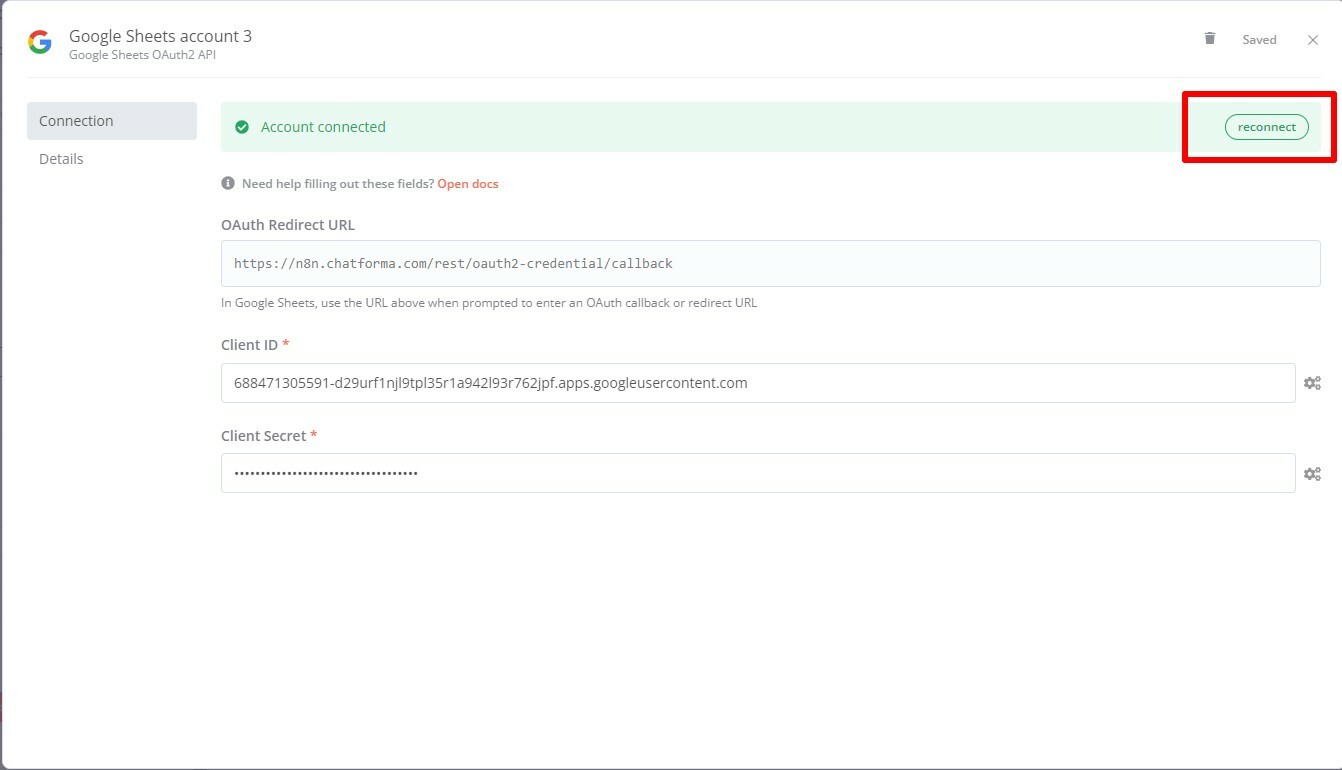Focus the Client Secret input field
This screenshot has width=1342, height=770.
click(x=758, y=474)
